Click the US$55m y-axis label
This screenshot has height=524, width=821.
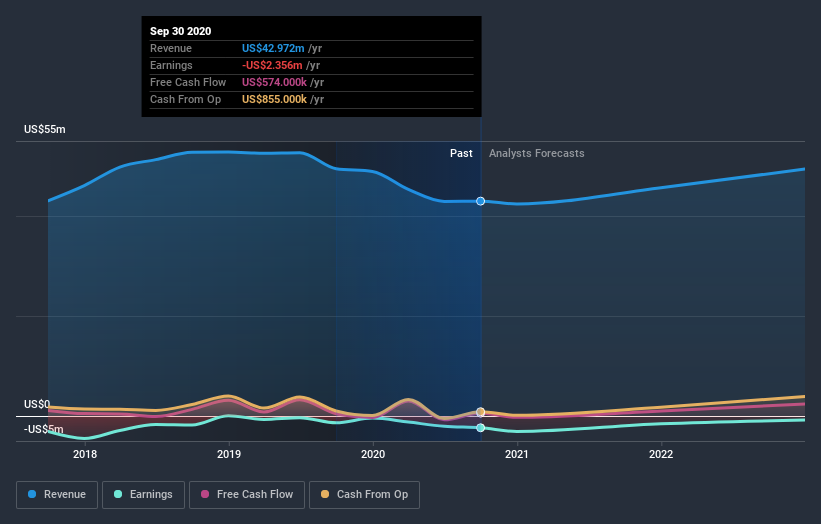pos(45,129)
